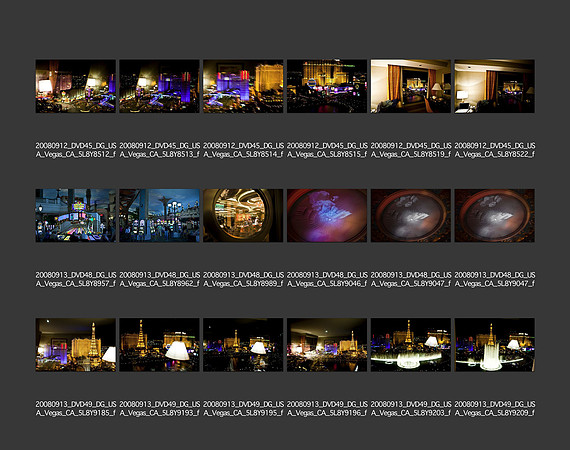
Task: Open blue dusk thumbnail above SL8Y8962
Action: click(160, 216)
